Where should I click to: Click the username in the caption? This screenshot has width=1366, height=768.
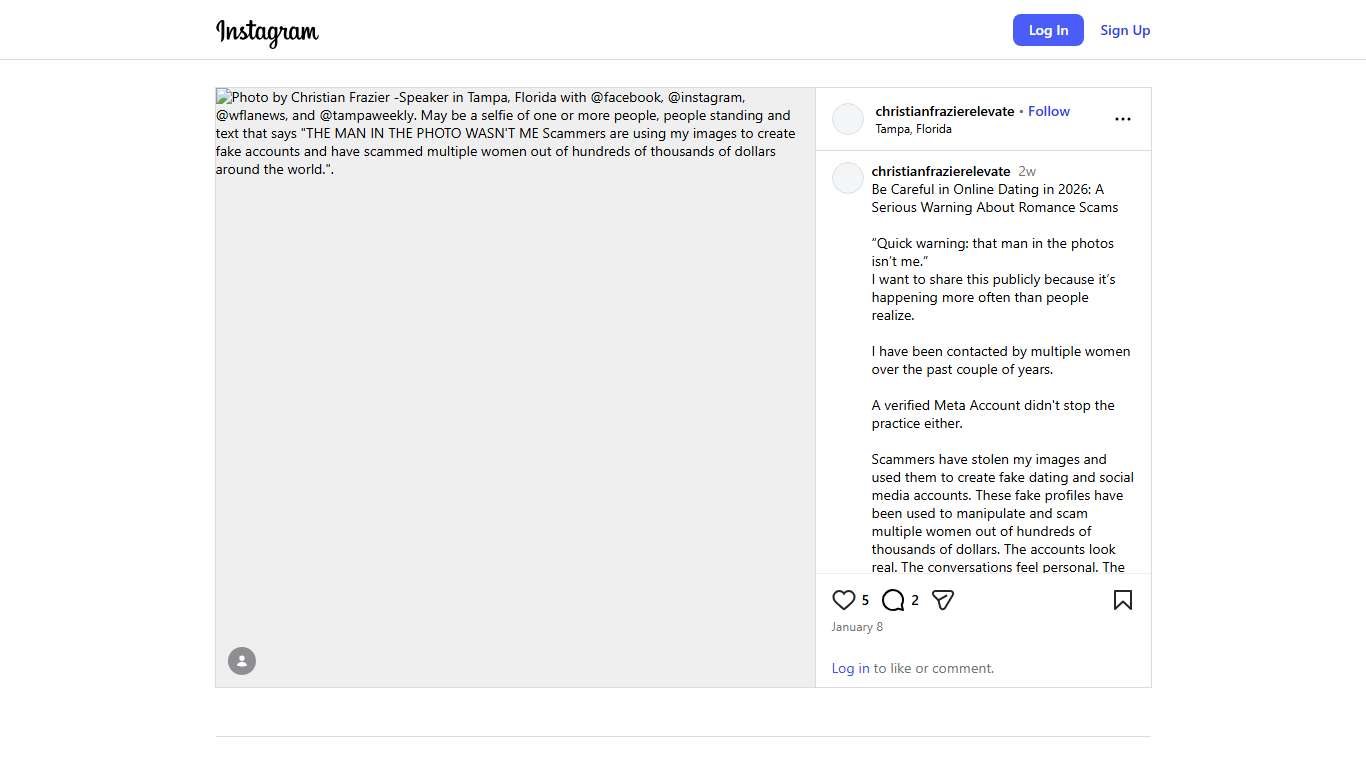940,171
